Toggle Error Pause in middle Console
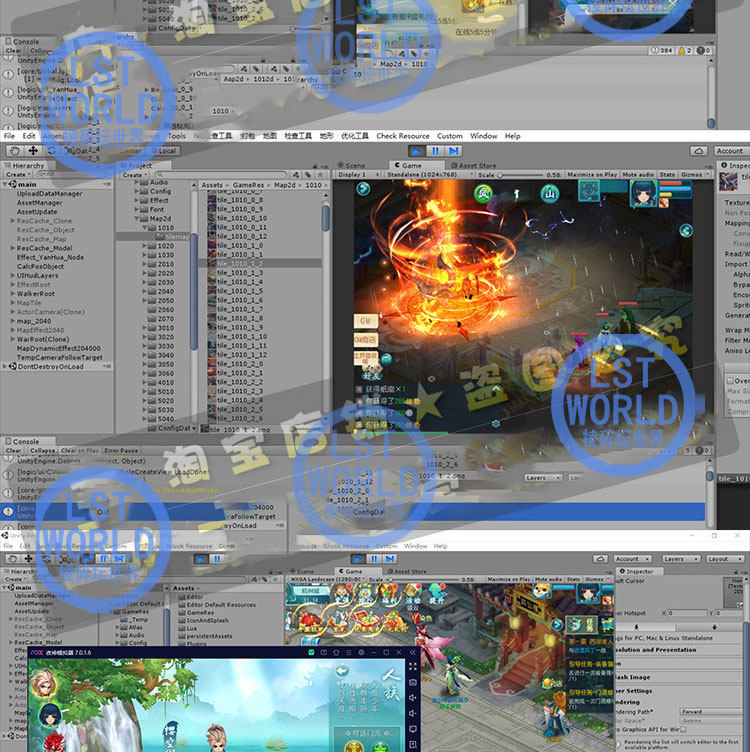This screenshot has width=750, height=752. [x=121, y=451]
